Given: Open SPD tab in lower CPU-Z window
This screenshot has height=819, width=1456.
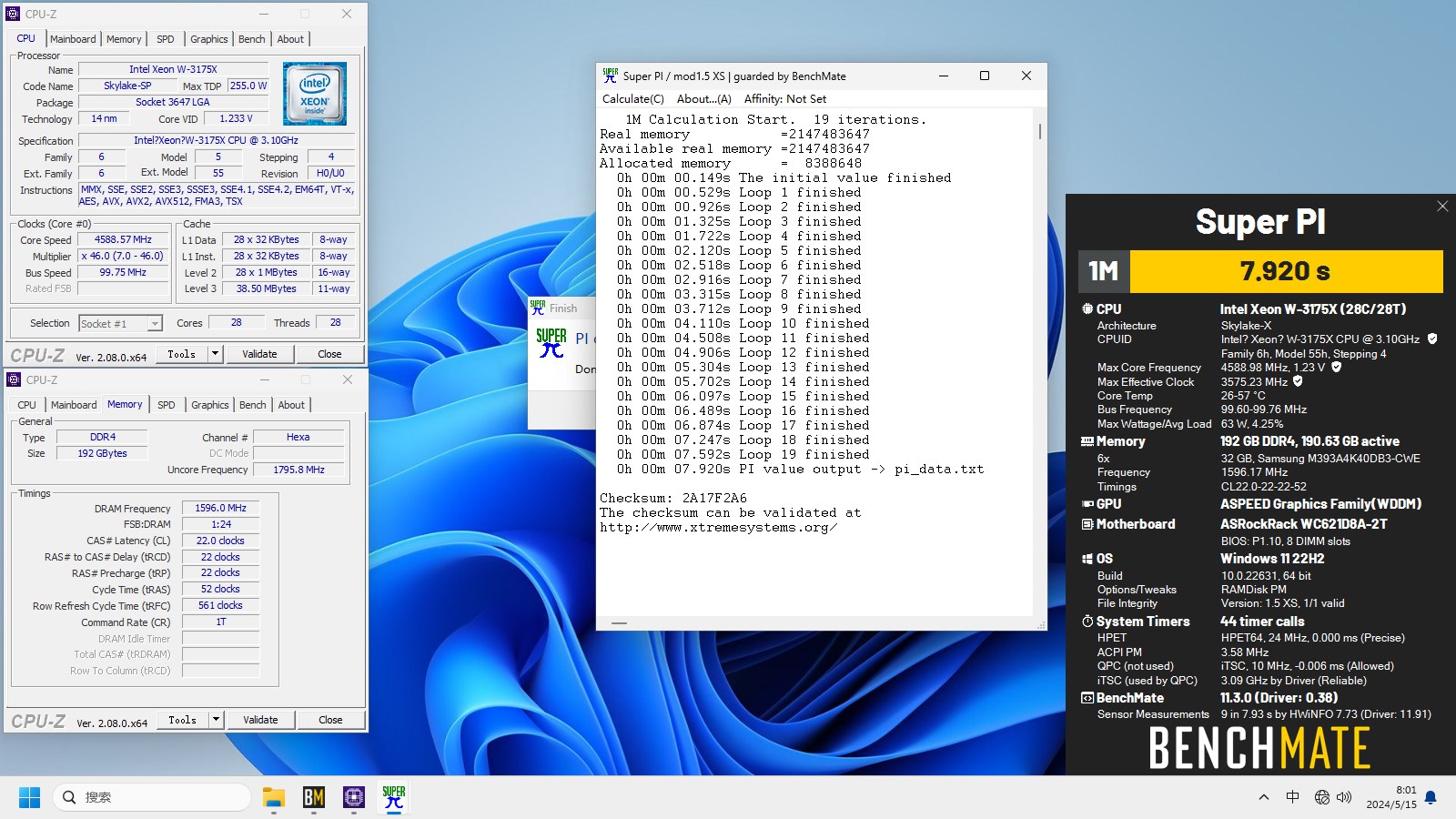Looking at the screenshot, I should pos(166,405).
